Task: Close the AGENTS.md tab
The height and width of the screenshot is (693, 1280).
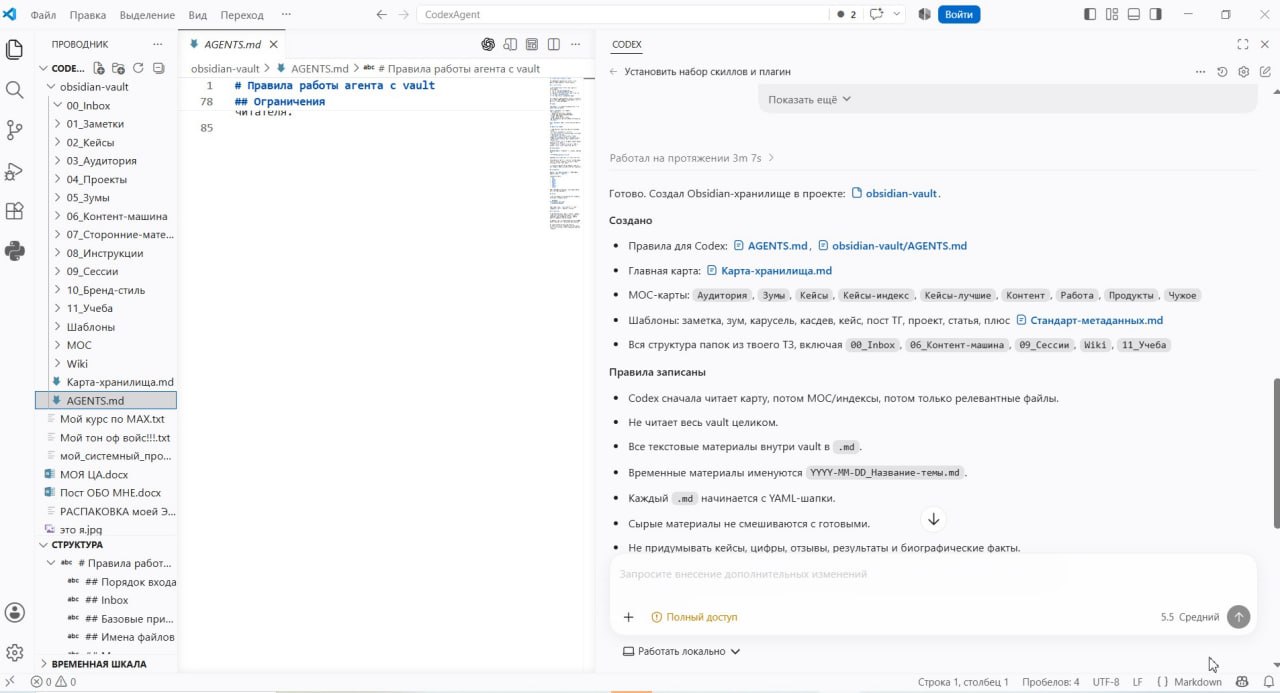Action: click(272, 44)
